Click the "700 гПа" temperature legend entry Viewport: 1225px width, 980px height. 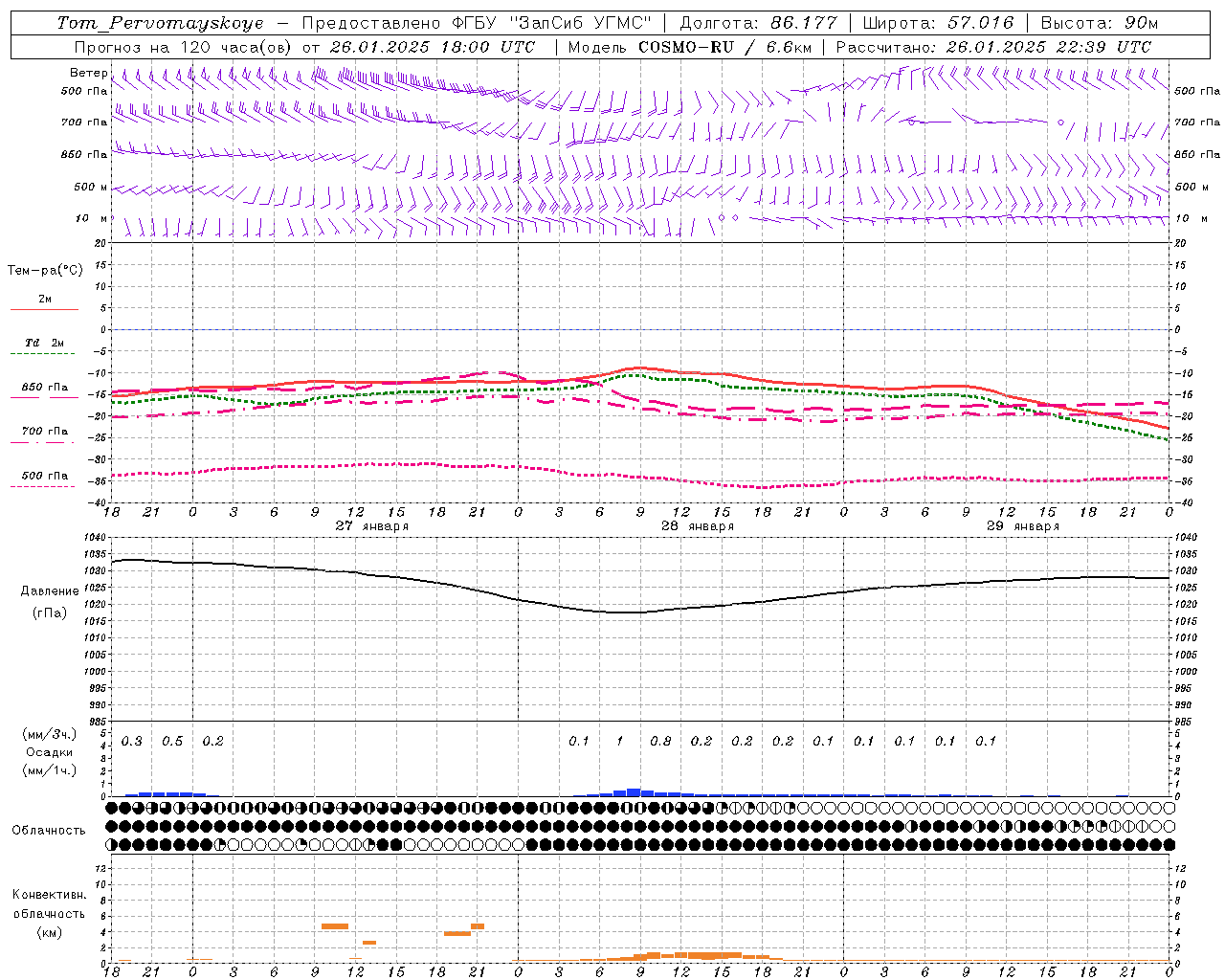tap(45, 432)
